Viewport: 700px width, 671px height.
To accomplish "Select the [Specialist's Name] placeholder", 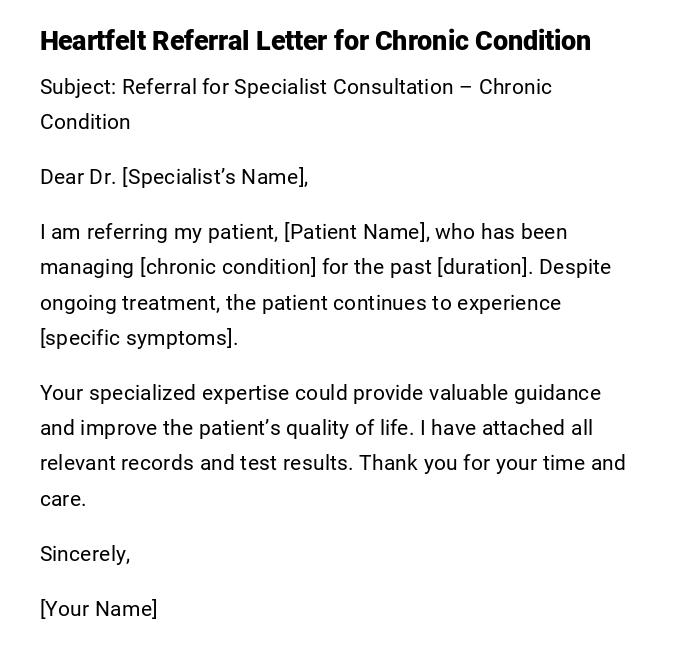I will coord(214,177).
